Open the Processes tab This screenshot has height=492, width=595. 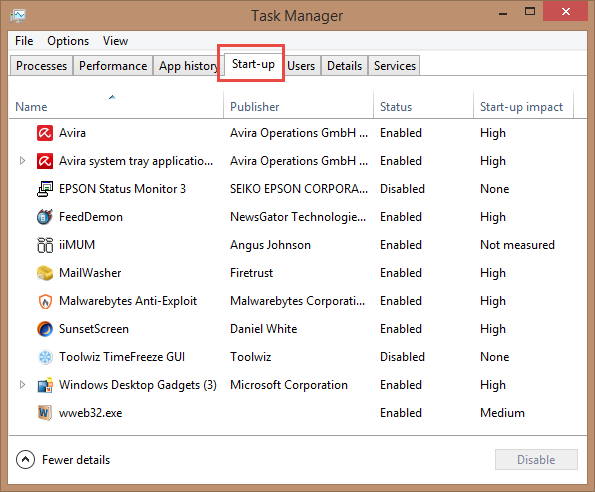(x=41, y=66)
